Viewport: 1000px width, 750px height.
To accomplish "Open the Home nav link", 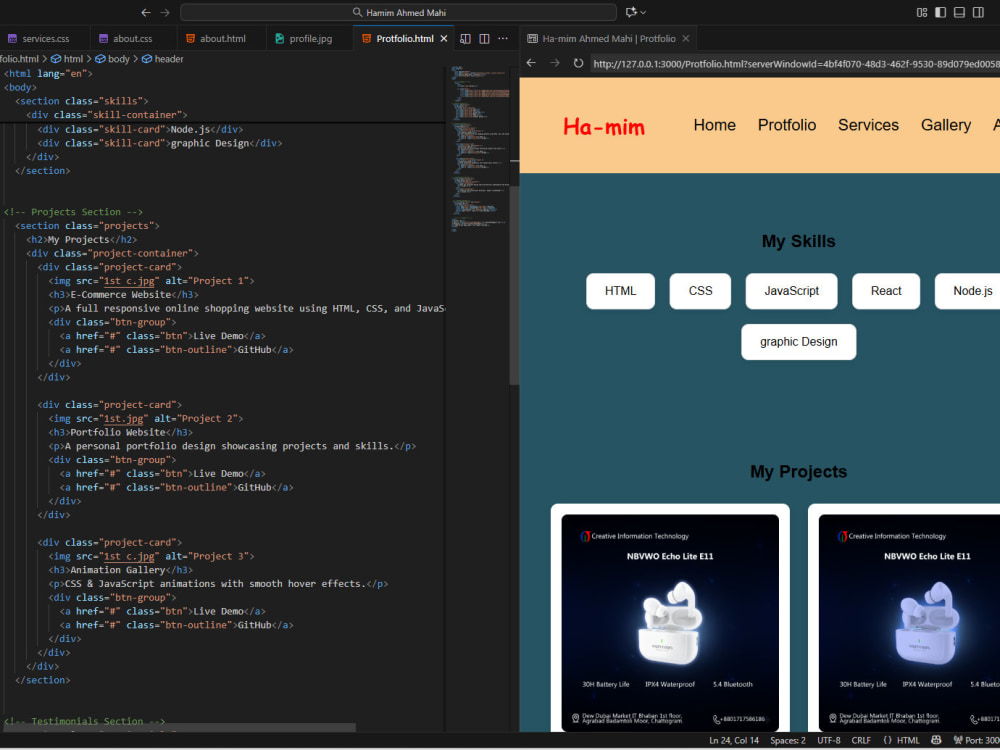I will [714, 125].
